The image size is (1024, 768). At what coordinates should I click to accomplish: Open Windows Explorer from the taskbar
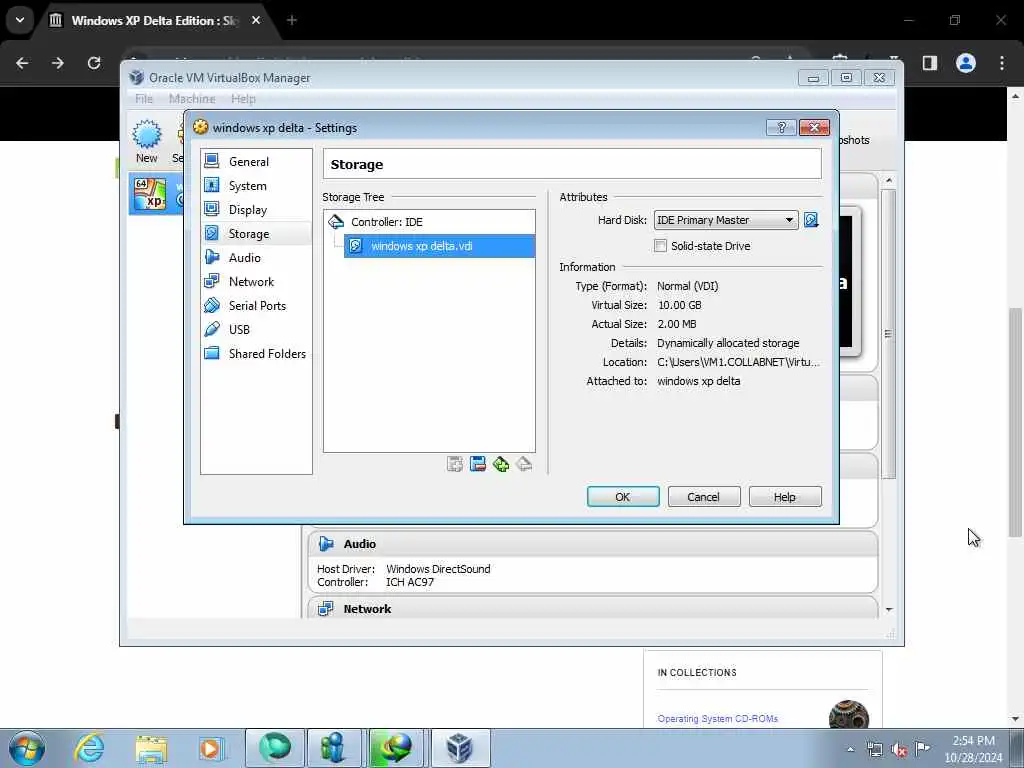(x=152, y=748)
